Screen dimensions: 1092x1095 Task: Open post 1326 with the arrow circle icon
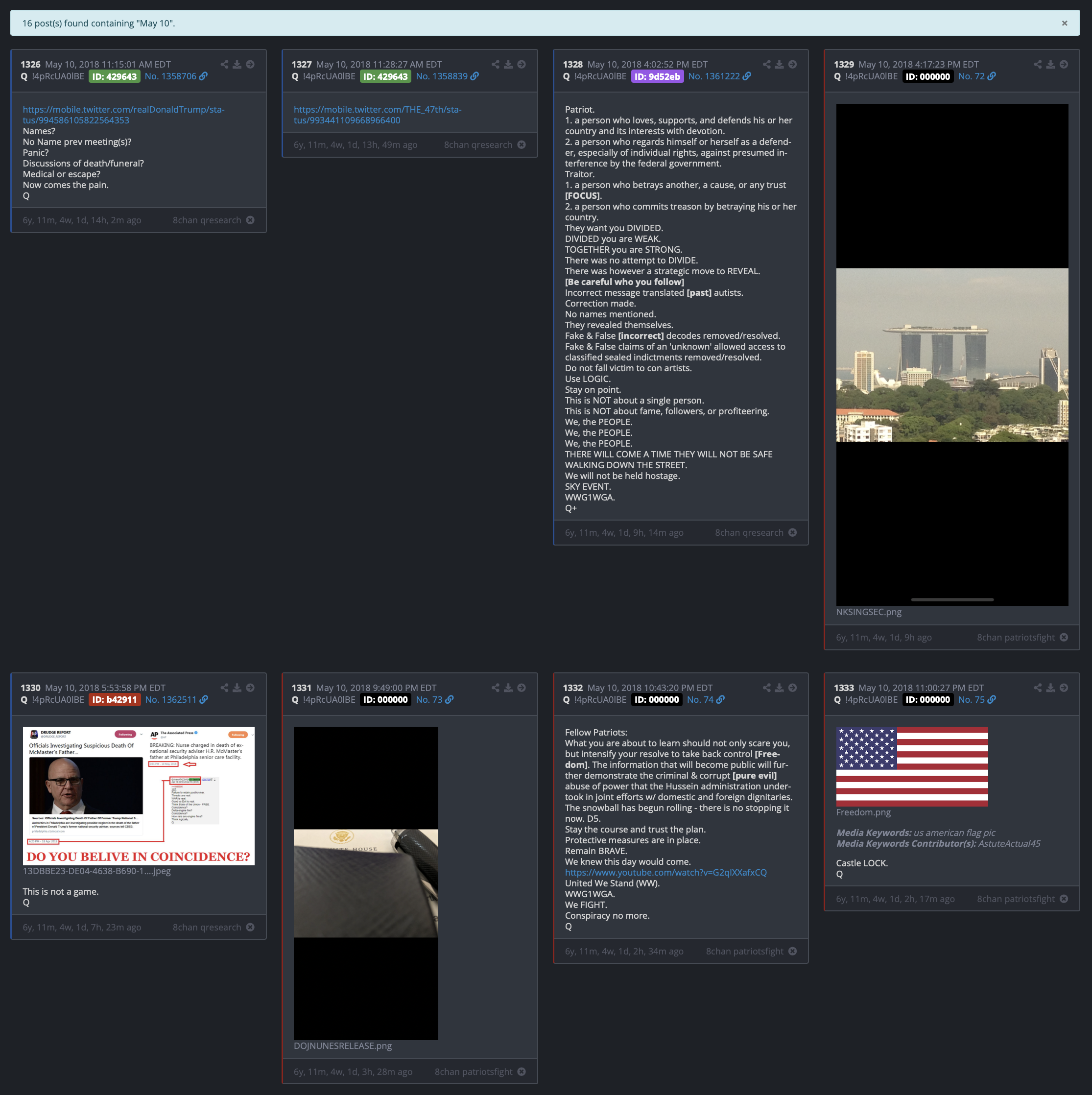(x=250, y=65)
